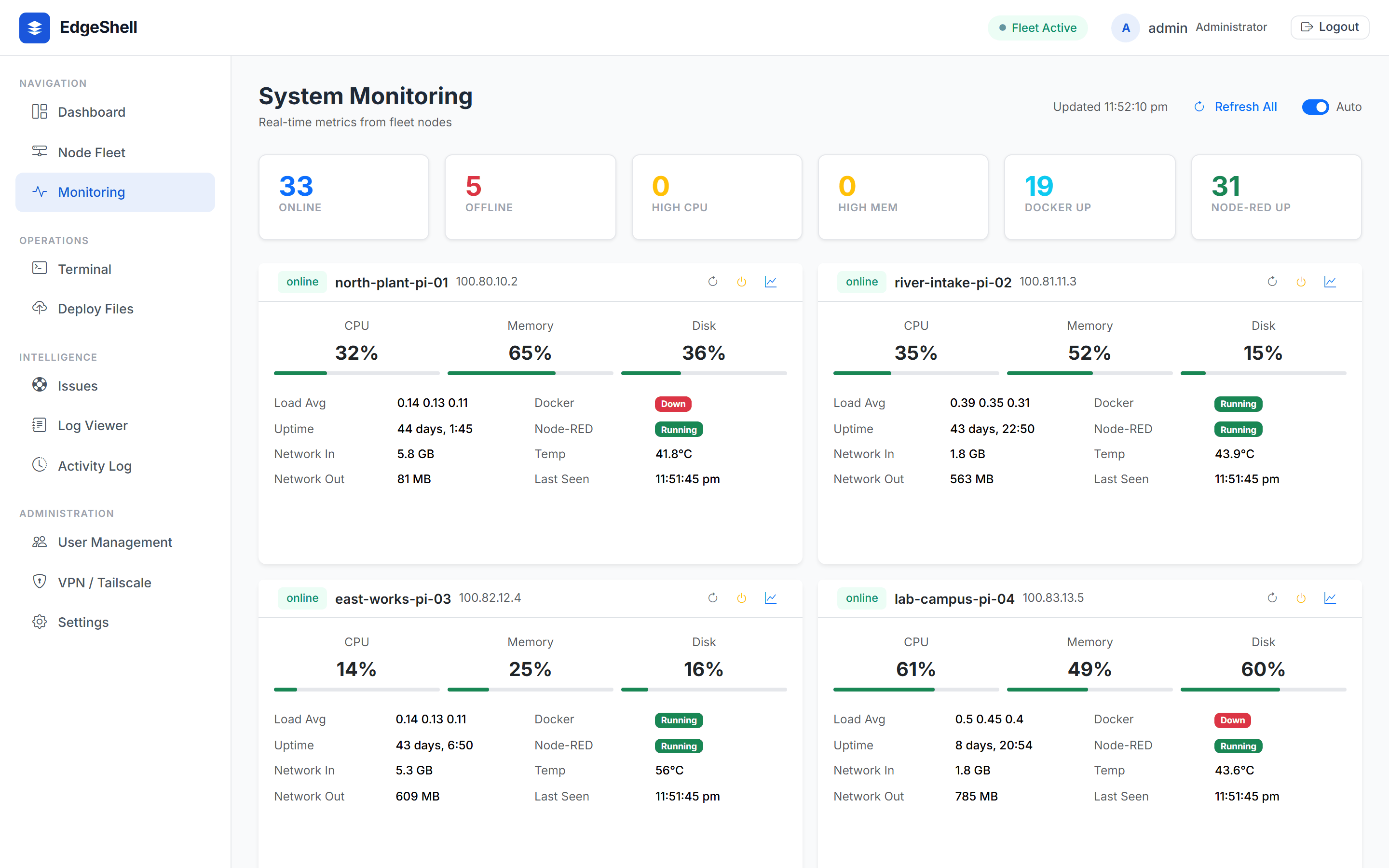Click the EdgeShell logo icon
The width and height of the screenshot is (1389, 868).
34,27
